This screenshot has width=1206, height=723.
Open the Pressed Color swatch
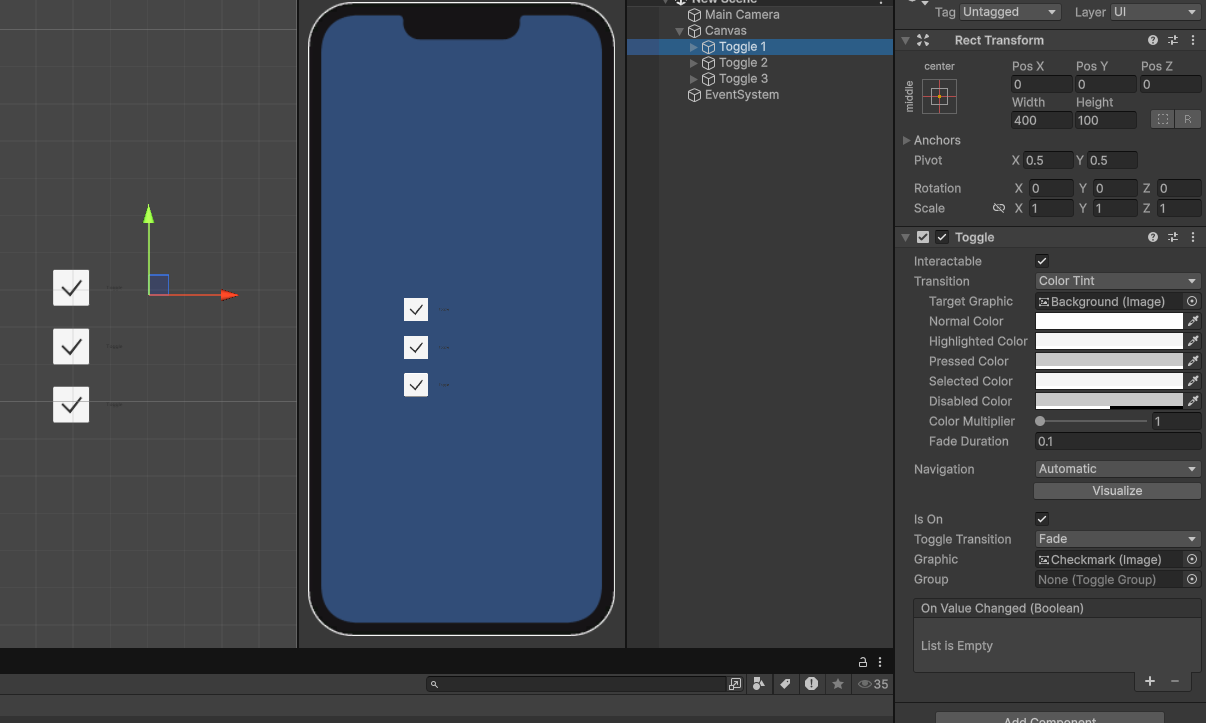coord(1109,361)
